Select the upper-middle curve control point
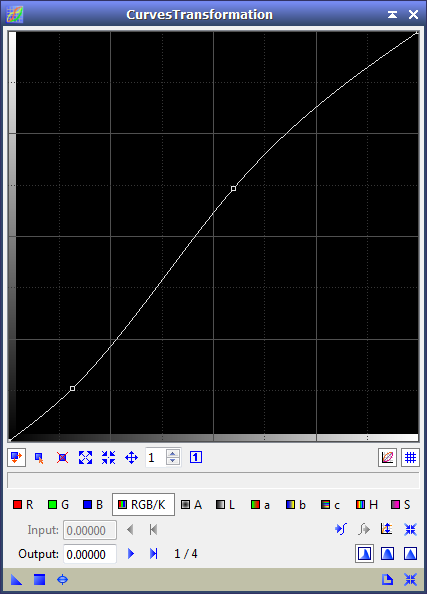The height and width of the screenshot is (594, 427). [x=234, y=188]
